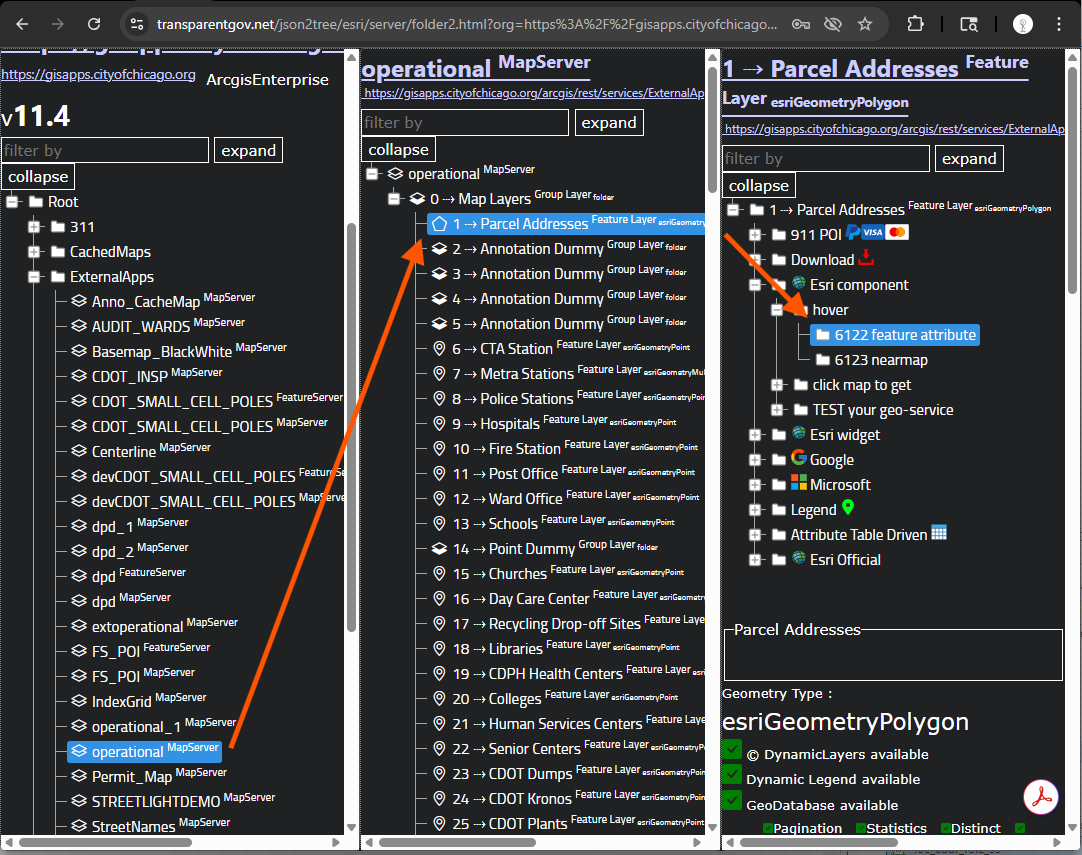The image size is (1082, 855).
Task: Click the Mastercard icon next to 911 POI
Action: click(x=897, y=233)
